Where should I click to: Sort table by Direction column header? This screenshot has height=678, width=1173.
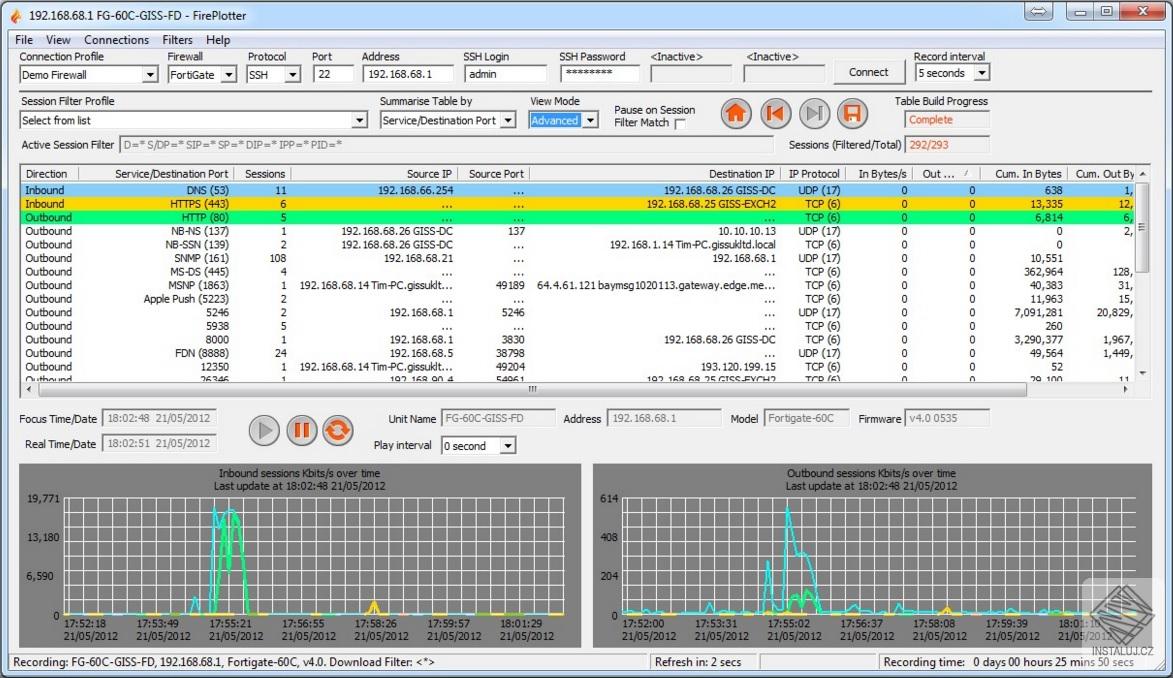point(51,174)
